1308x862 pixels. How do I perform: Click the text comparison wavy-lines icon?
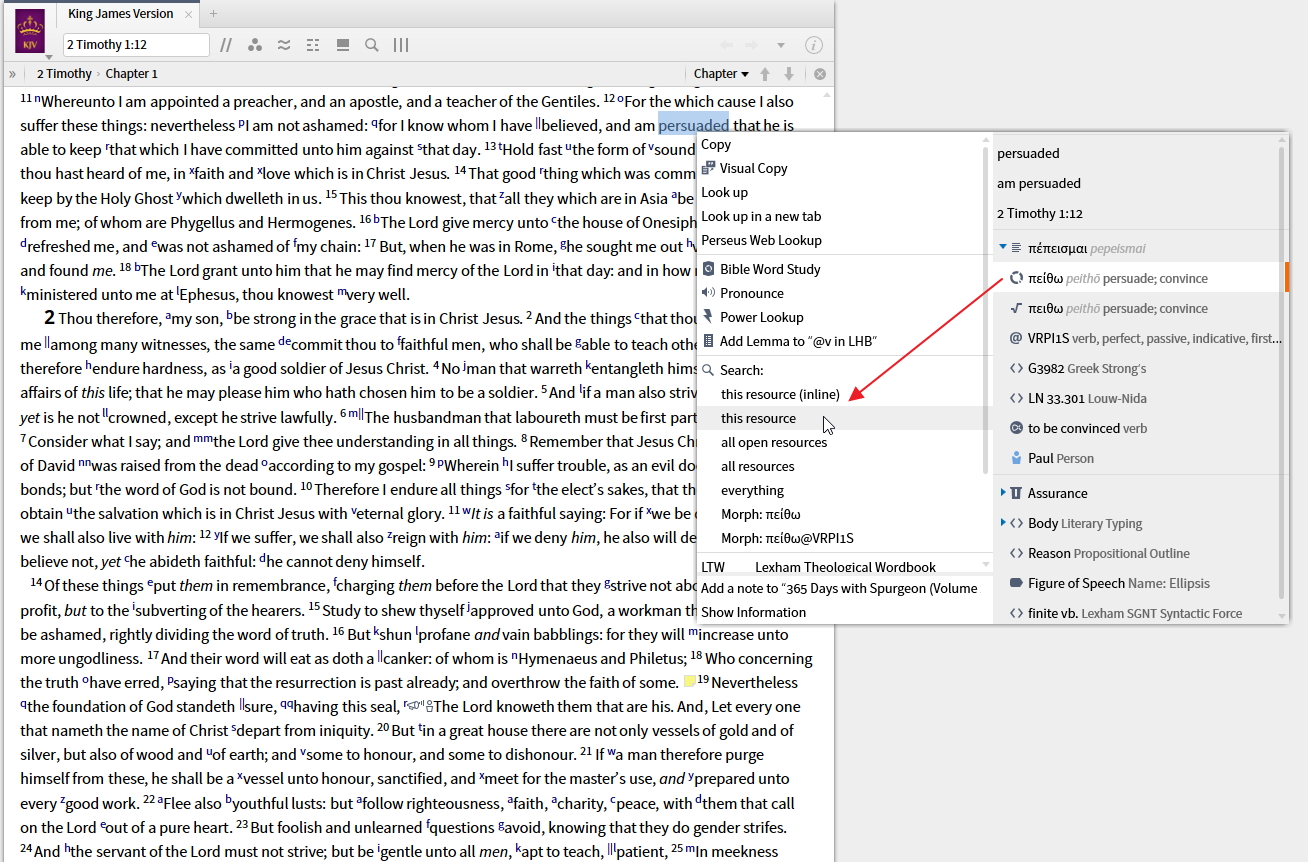pos(284,45)
